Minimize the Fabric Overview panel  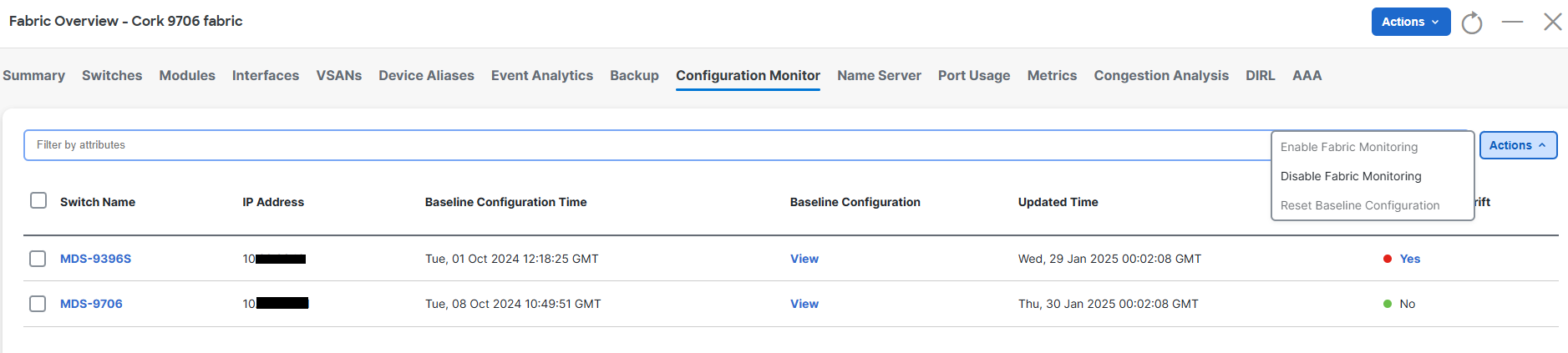point(1512,22)
